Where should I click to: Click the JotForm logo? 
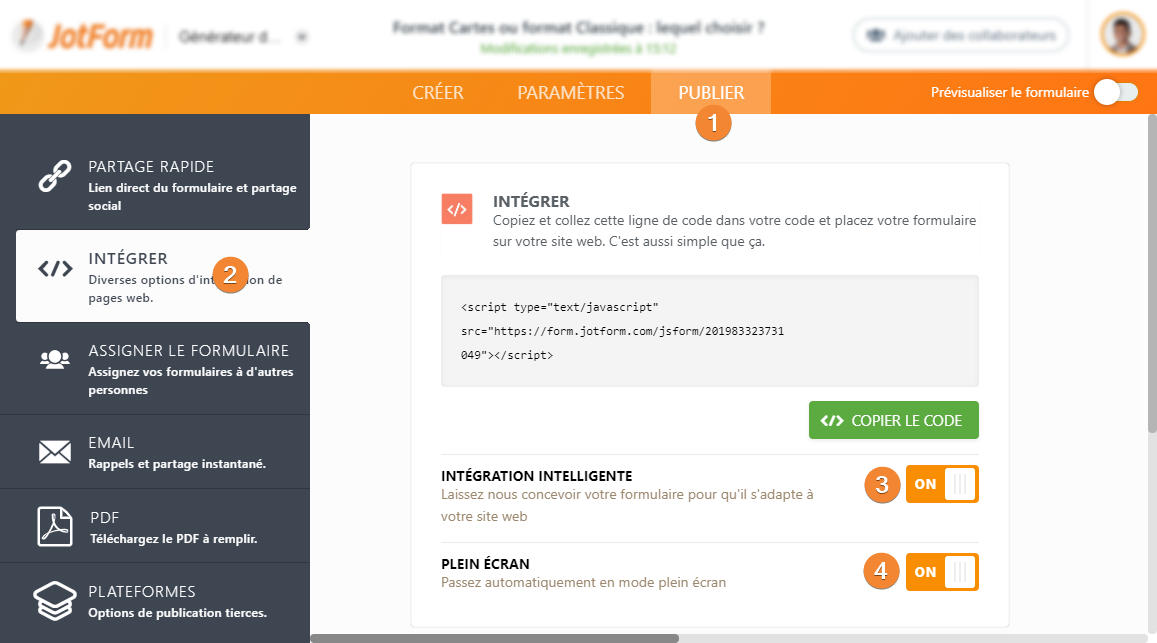[83, 35]
